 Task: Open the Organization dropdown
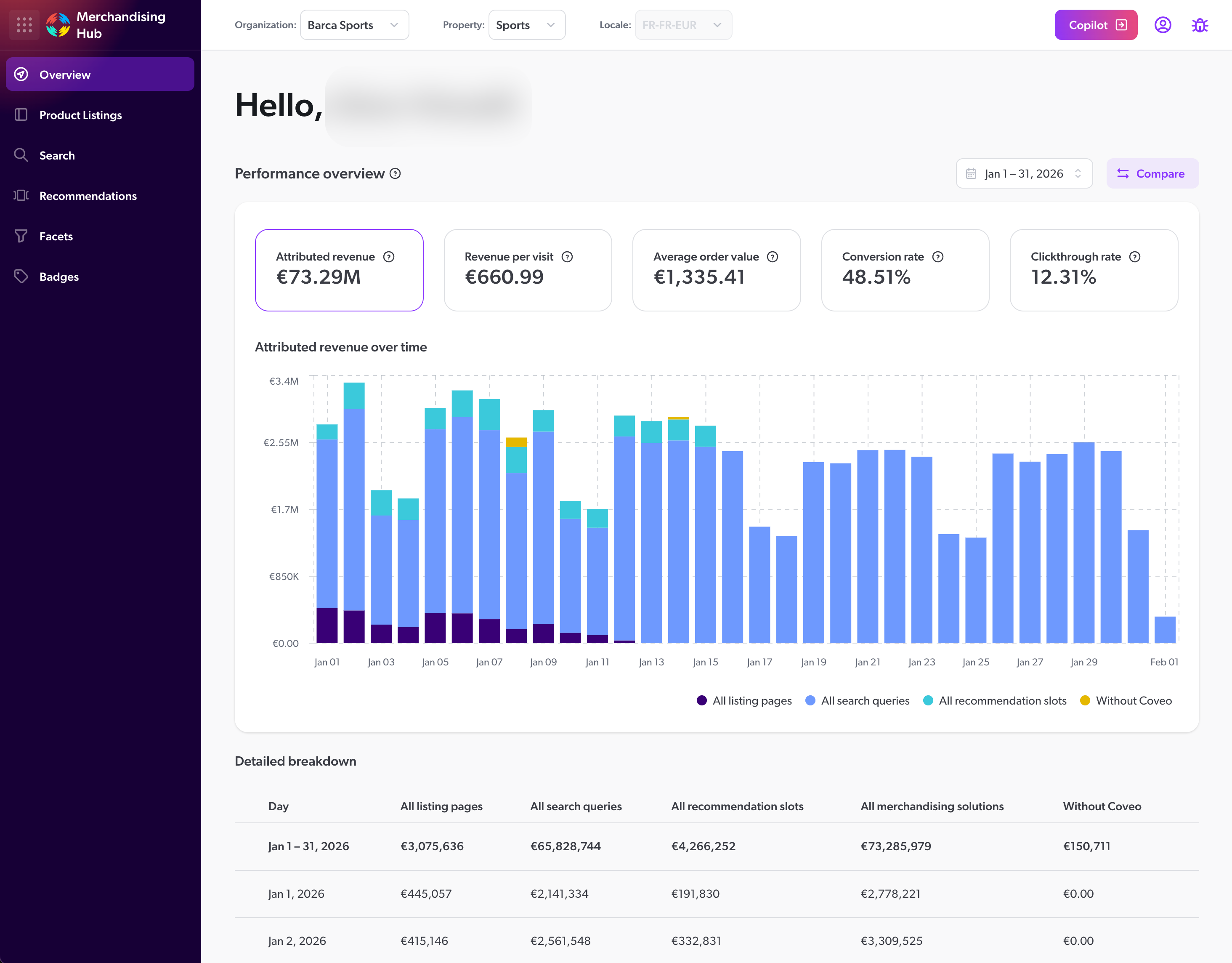(x=354, y=25)
